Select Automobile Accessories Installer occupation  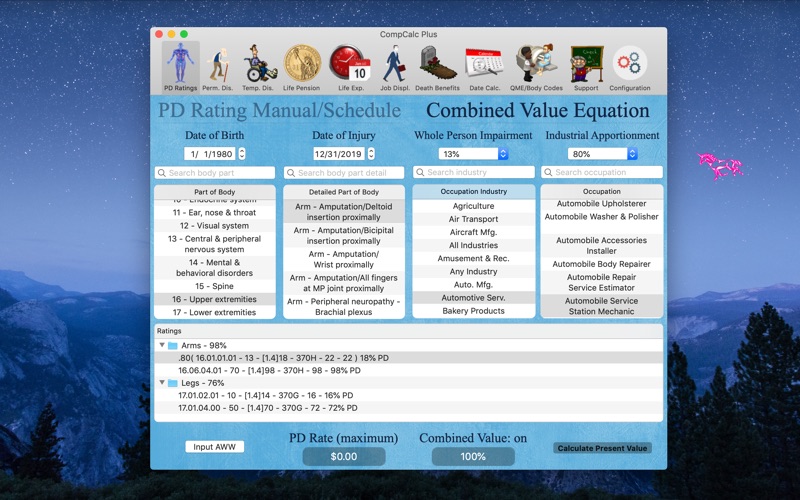(x=602, y=245)
